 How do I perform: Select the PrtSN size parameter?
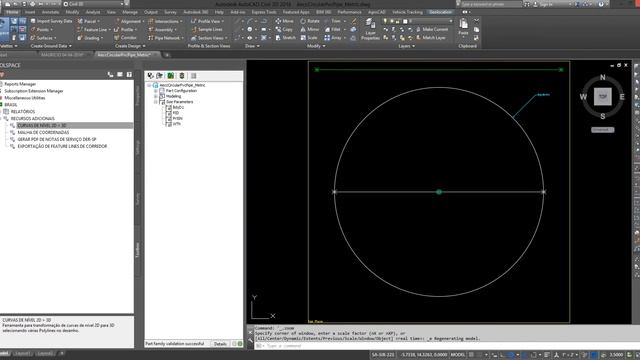coord(177,118)
